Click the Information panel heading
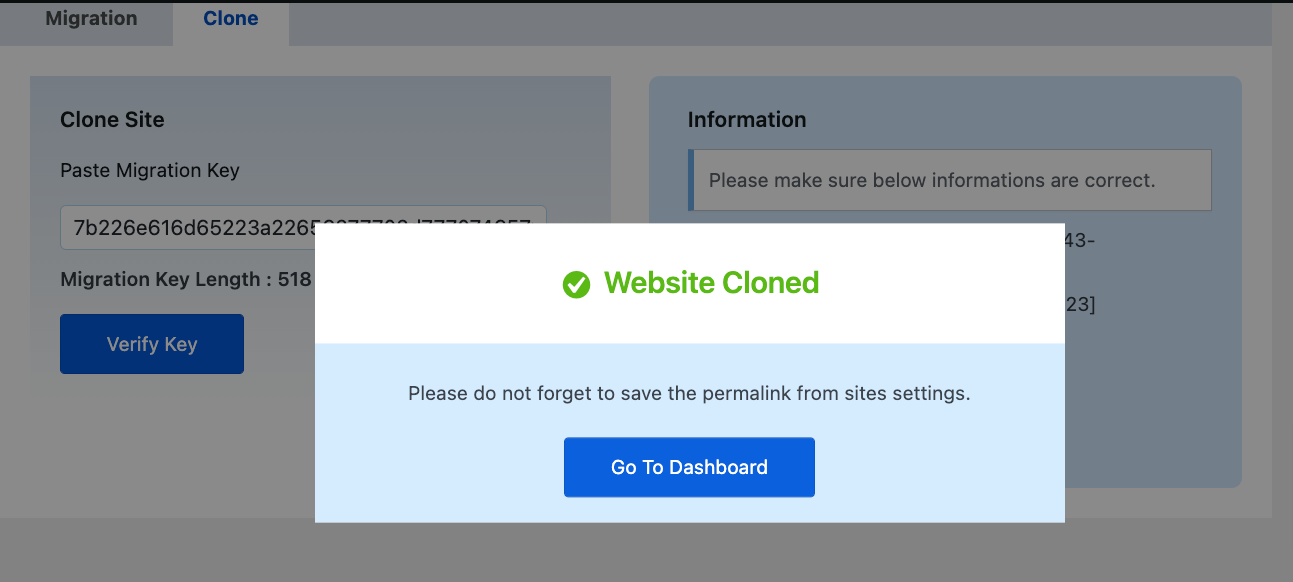 point(747,119)
